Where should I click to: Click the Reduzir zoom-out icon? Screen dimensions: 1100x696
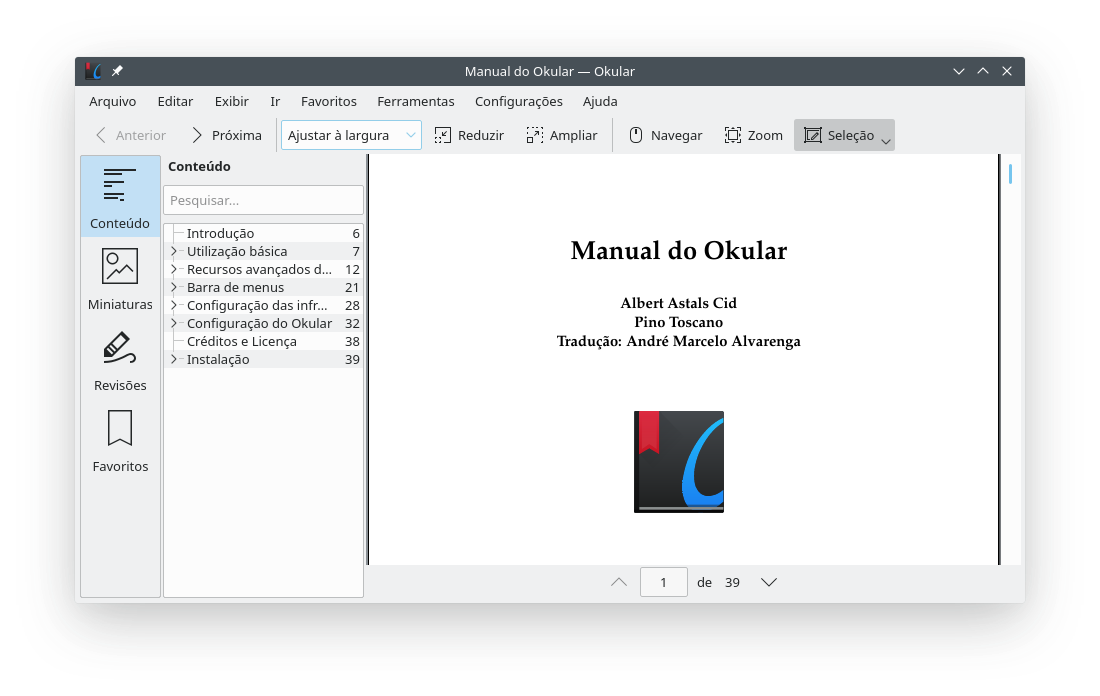(443, 135)
